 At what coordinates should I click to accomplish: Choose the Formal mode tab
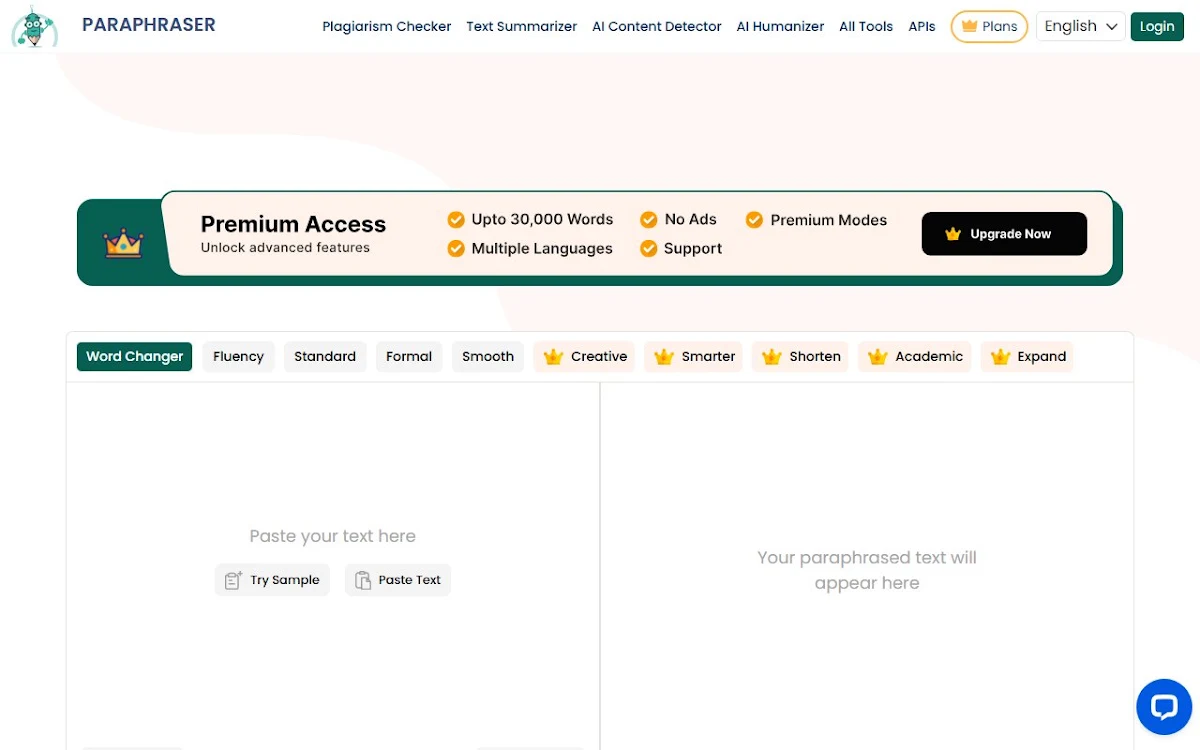(x=409, y=356)
